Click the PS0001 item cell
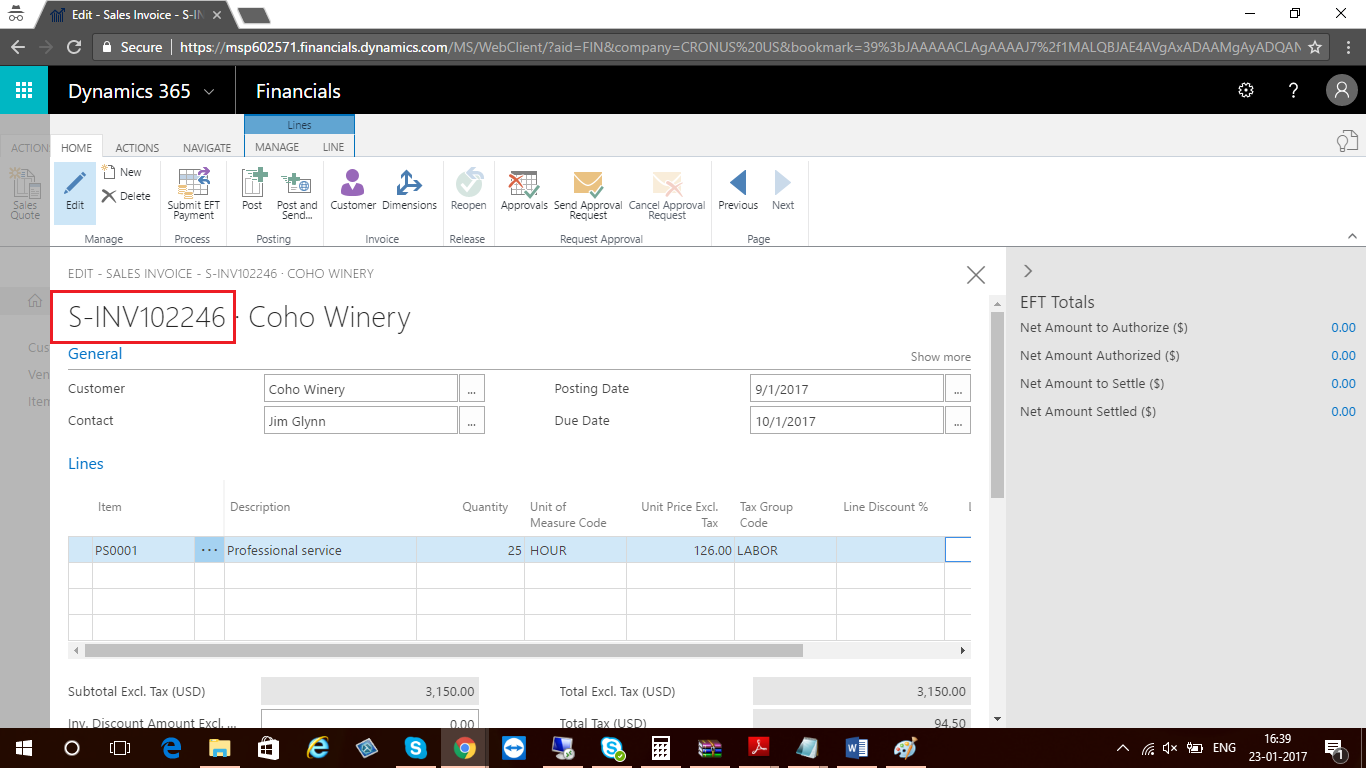The height and width of the screenshot is (768, 1366). (x=143, y=550)
